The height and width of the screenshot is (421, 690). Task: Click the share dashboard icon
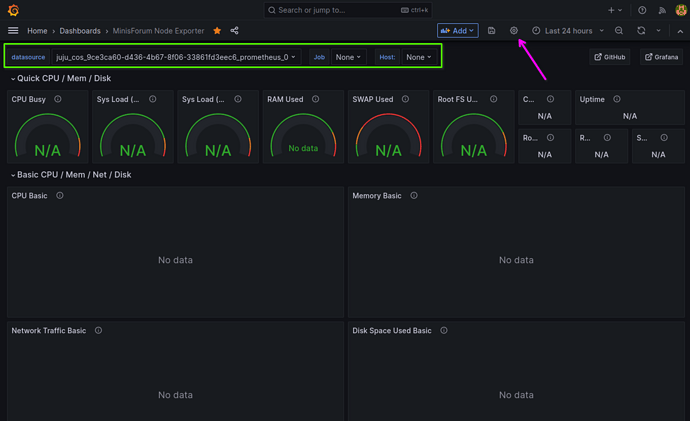pyautogui.click(x=235, y=30)
